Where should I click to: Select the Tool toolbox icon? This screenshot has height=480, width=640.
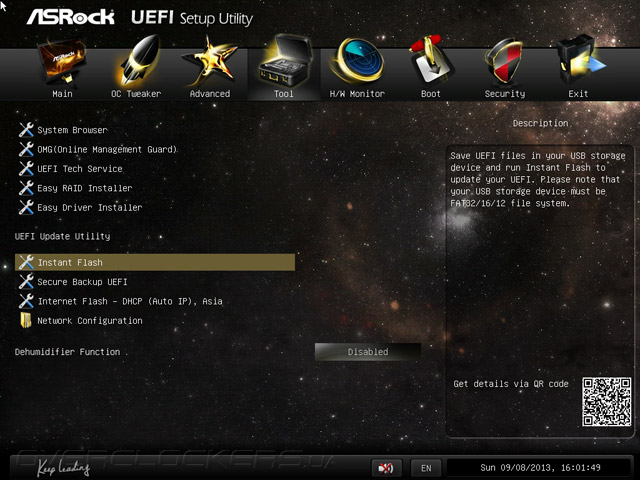click(x=285, y=61)
